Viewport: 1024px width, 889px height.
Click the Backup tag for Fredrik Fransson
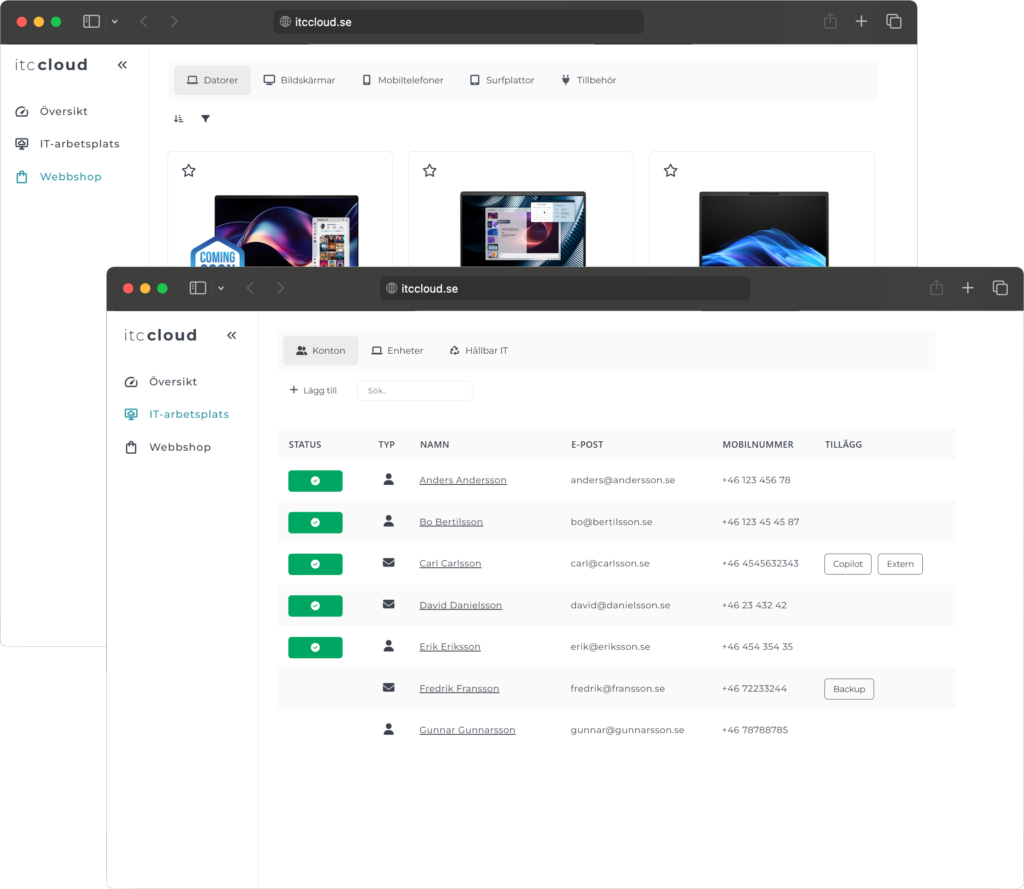[848, 689]
